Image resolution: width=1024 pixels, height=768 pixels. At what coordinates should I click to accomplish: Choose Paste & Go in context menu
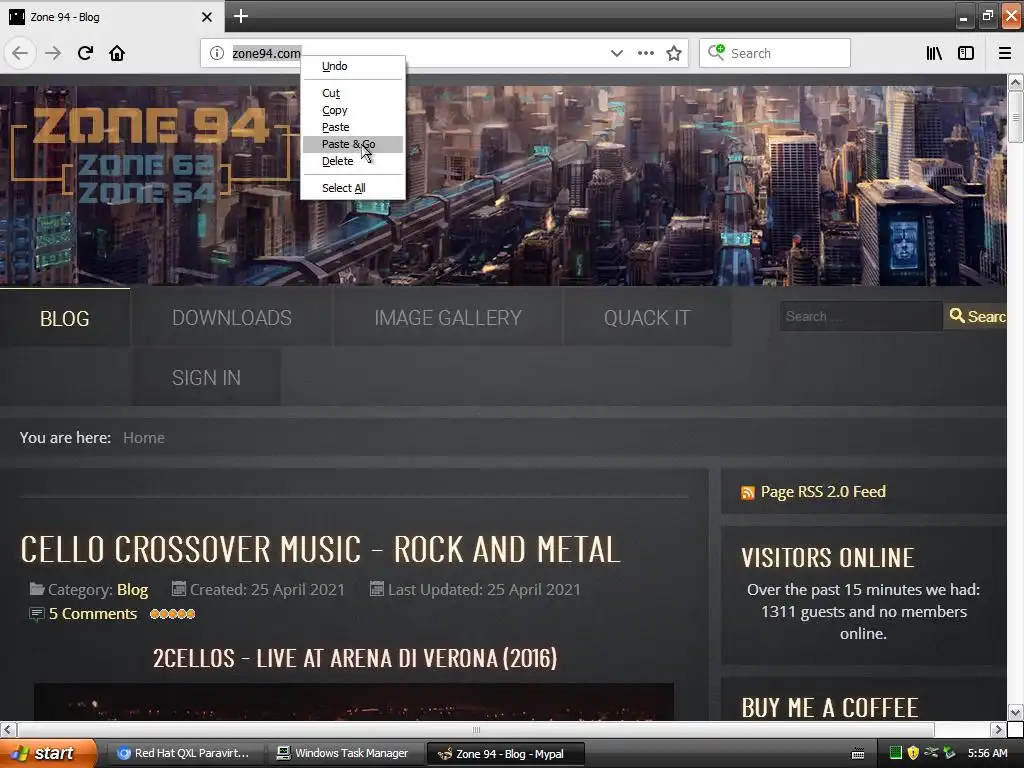point(353,144)
